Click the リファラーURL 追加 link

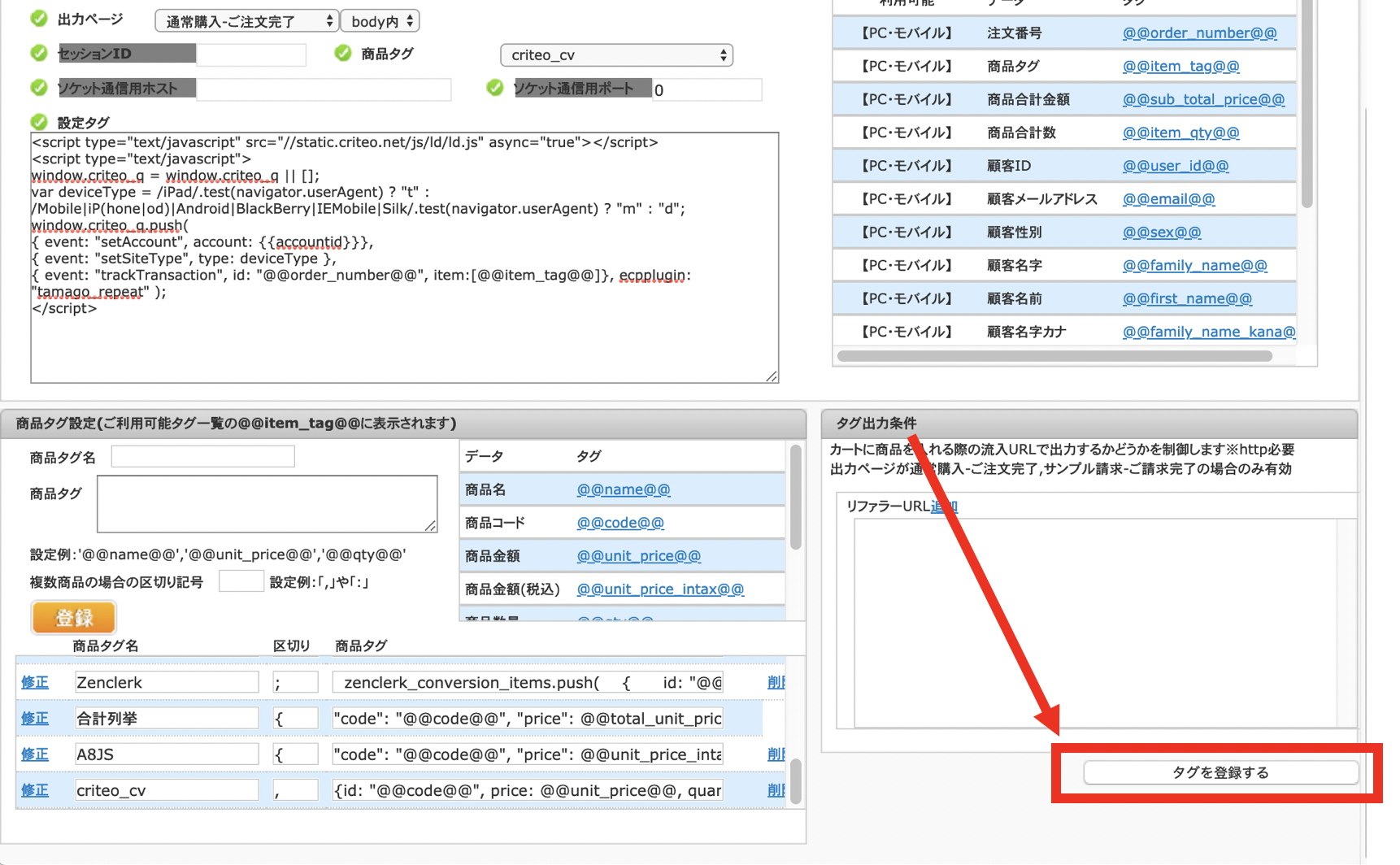[x=944, y=506]
